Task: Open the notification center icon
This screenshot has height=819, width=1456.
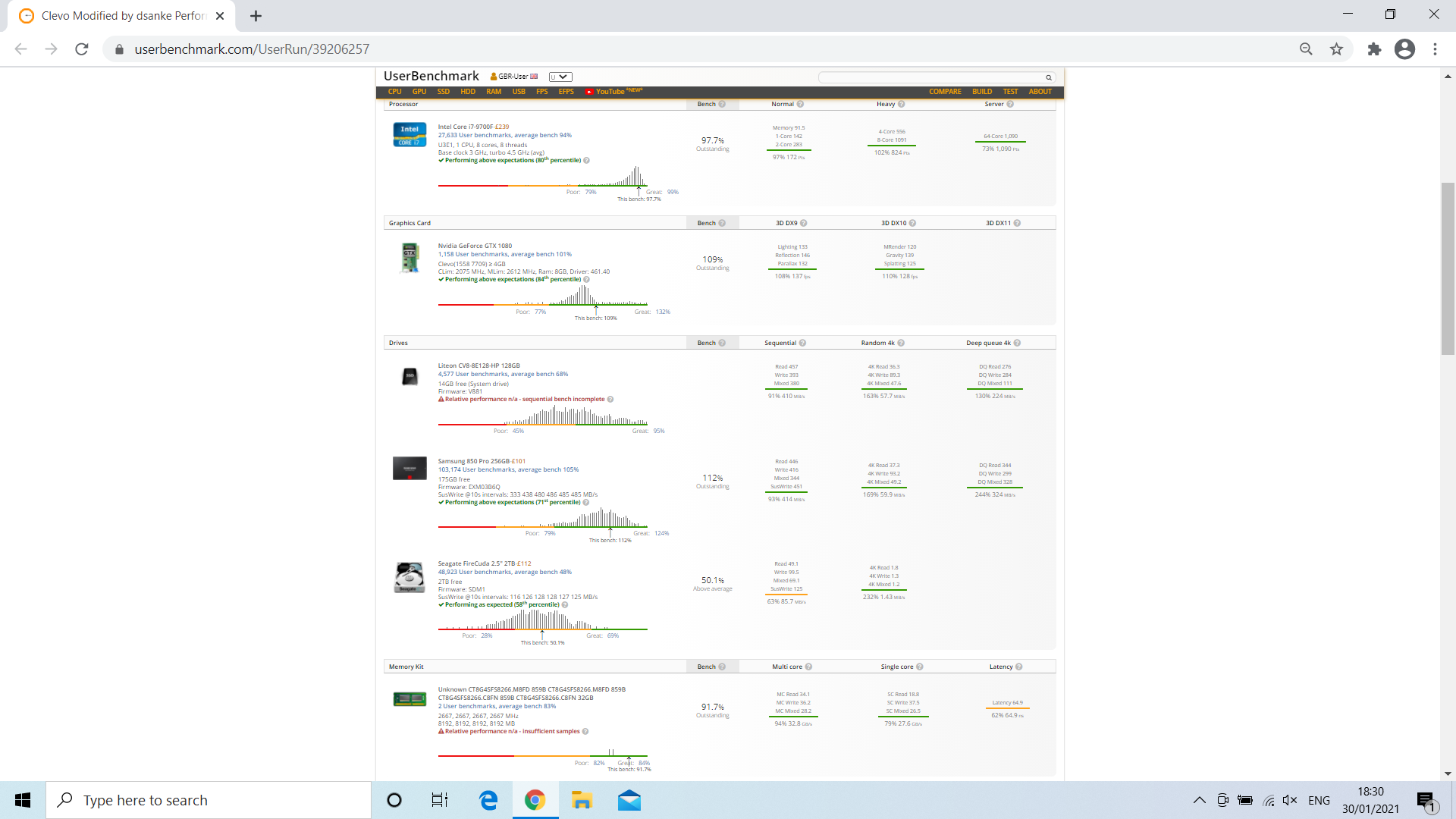Action: [x=1426, y=801]
